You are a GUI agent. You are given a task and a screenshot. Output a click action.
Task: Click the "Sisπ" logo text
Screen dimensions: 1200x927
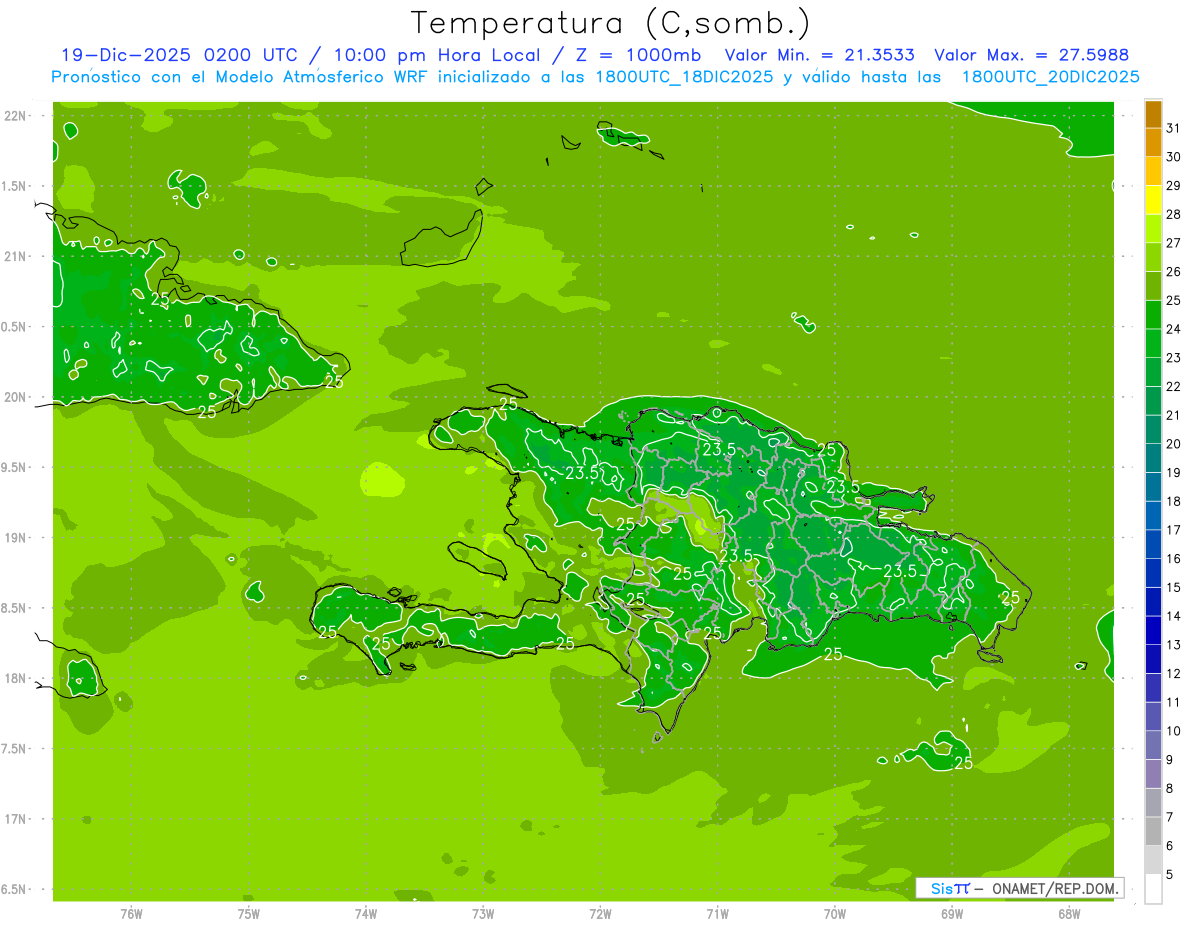(950, 888)
